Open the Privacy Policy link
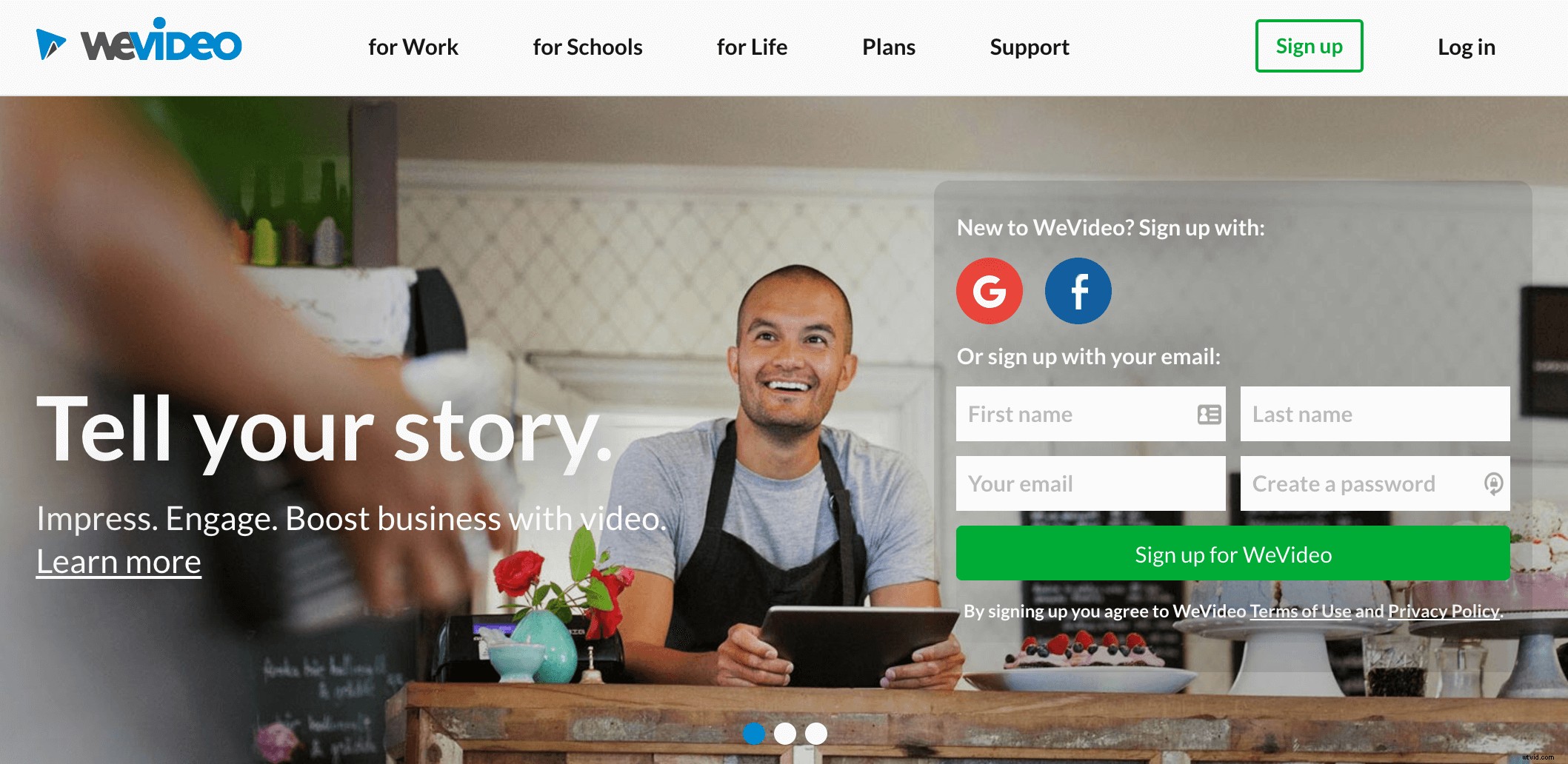 click(1444, 611)
